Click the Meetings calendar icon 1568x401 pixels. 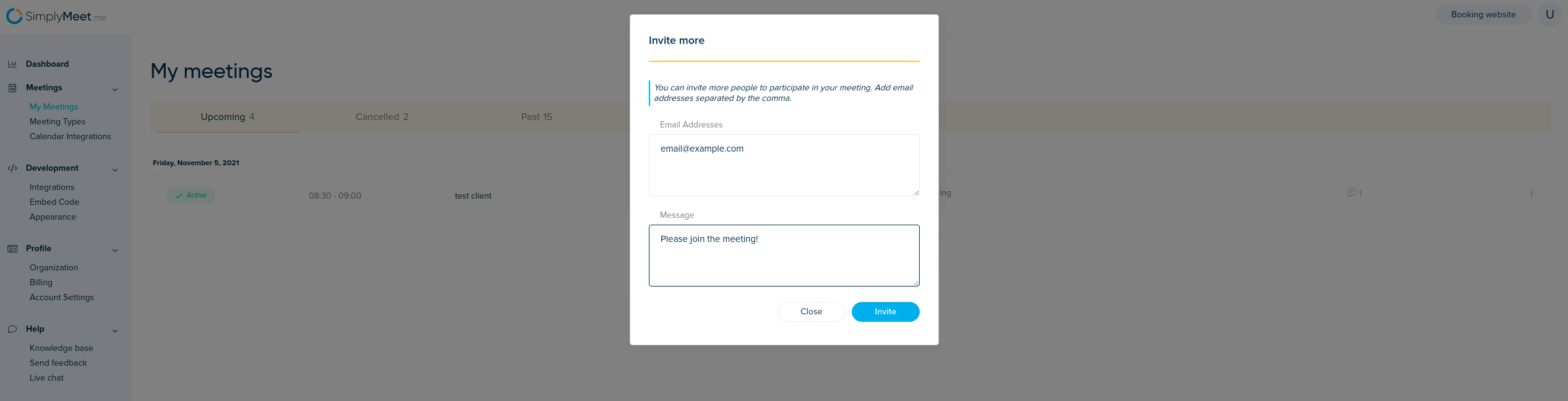12,88
